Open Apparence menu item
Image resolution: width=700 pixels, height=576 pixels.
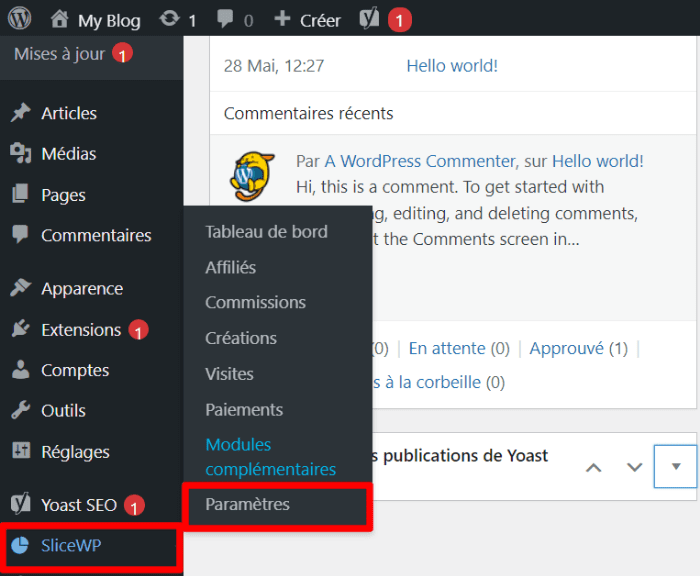pyautogui.click(x=82, y=289)
